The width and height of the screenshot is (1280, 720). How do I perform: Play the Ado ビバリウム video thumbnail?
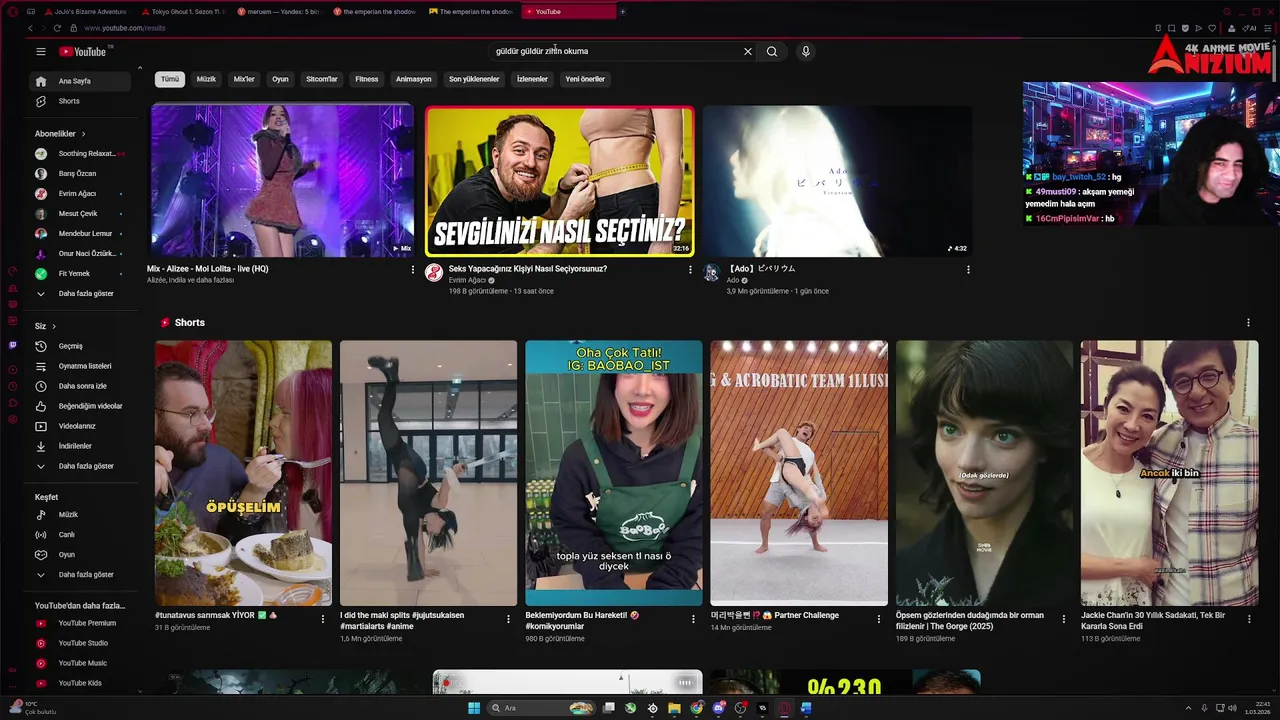point(837,181)
